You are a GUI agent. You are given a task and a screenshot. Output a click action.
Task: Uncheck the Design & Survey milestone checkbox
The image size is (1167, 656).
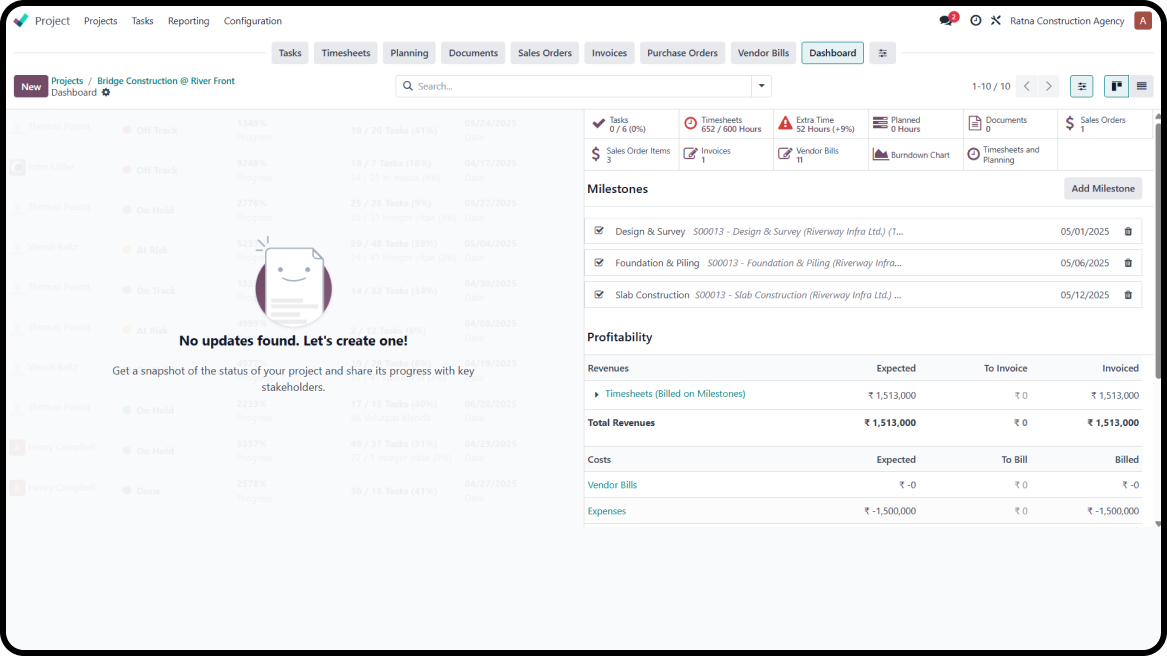pos(599,231)
